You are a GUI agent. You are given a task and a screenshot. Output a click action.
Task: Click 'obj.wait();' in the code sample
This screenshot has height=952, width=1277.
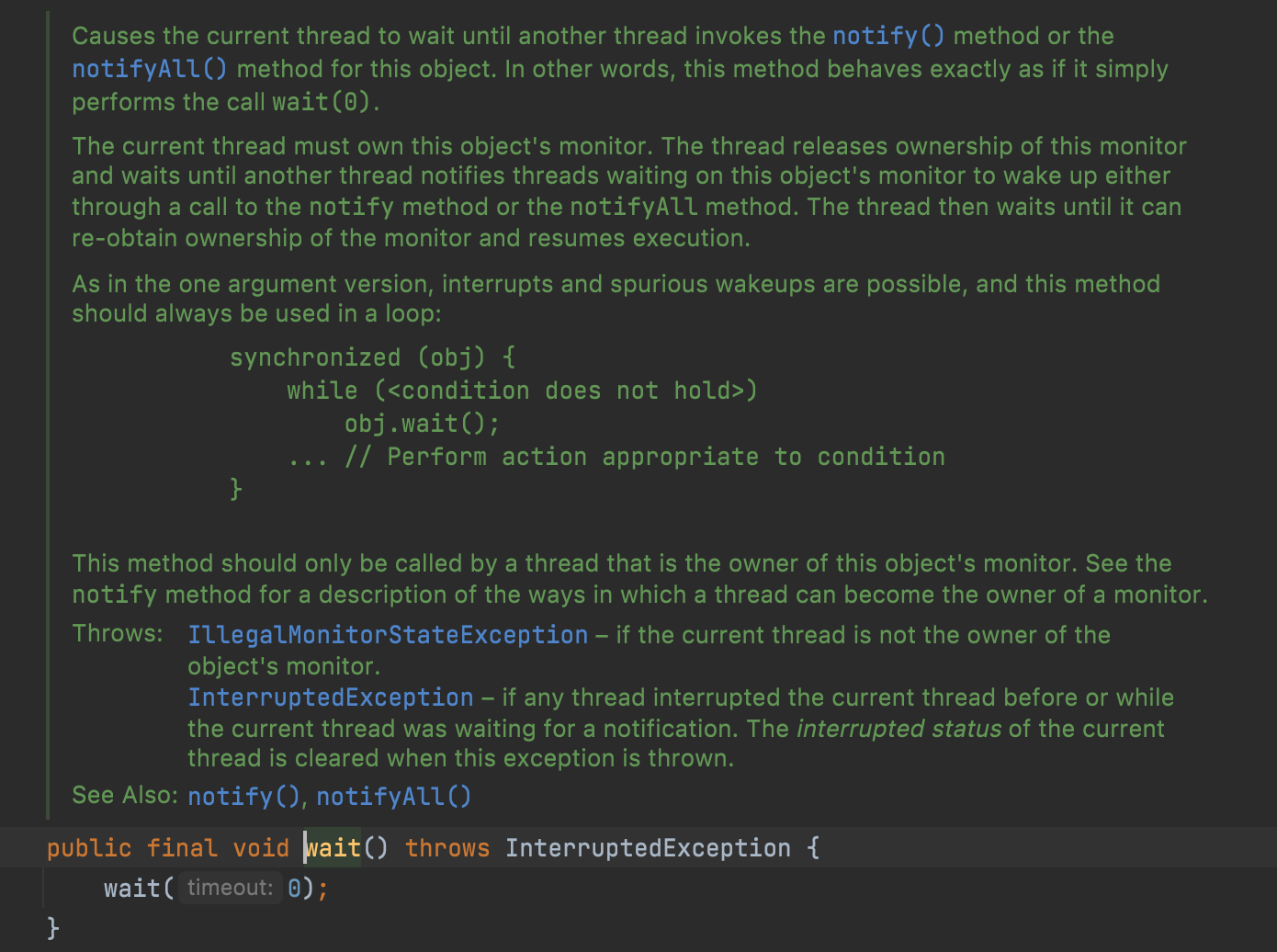pos(423,424)
